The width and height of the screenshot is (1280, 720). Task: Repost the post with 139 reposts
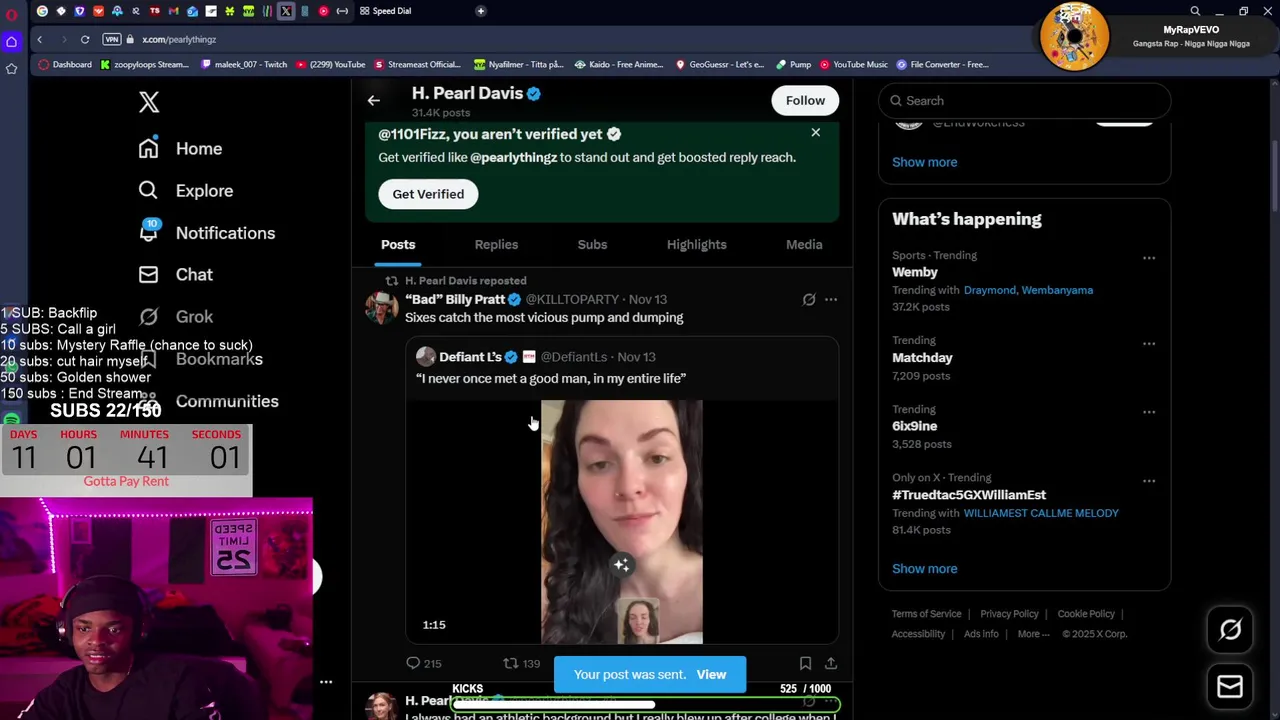(521, 663)
